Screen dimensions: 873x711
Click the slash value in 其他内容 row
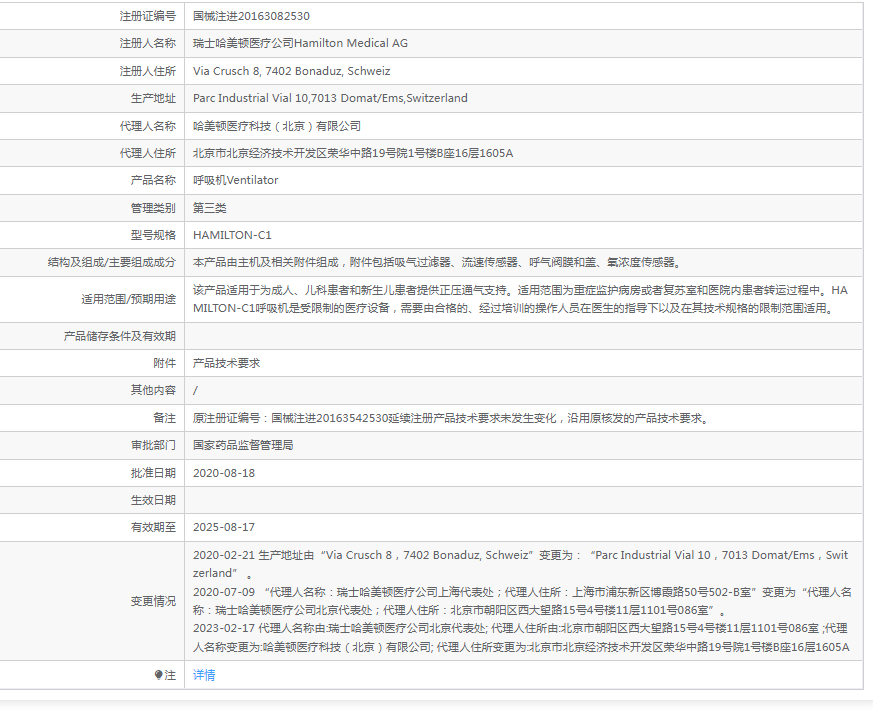195,390
